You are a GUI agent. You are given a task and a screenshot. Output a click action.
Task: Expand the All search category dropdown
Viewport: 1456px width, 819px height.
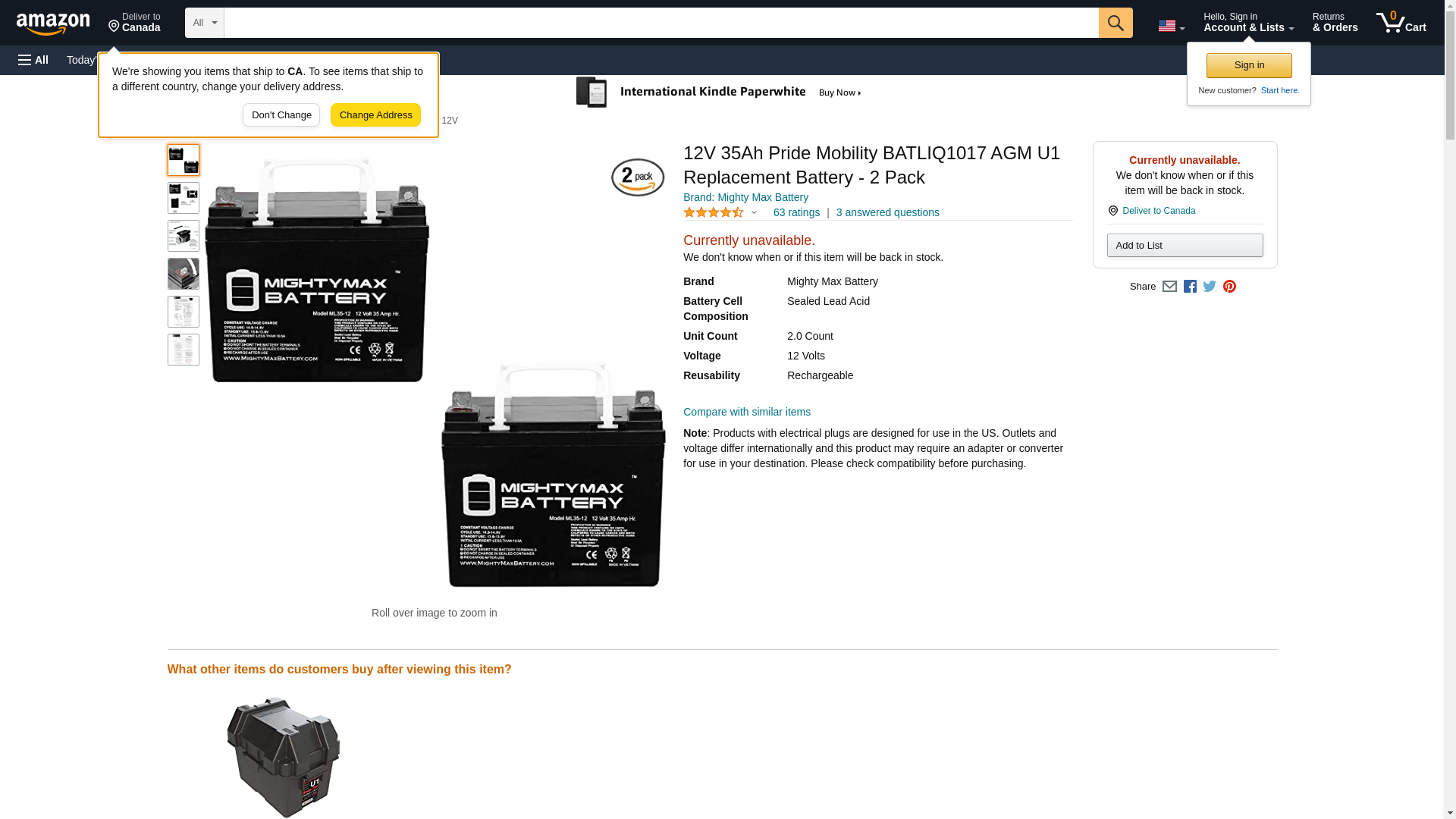coord(205,23)
